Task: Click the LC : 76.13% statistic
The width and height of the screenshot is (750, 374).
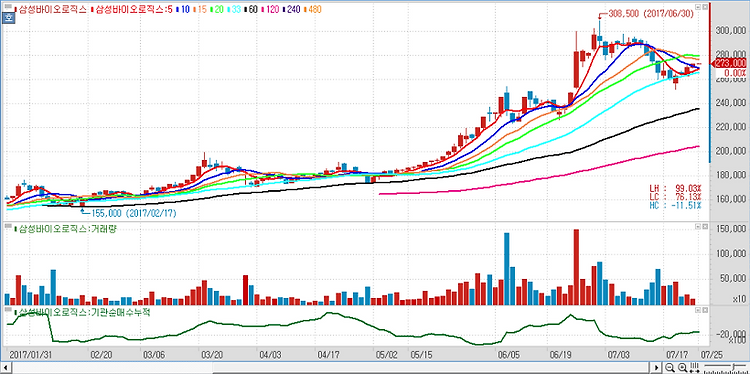Action: [675, 197]
